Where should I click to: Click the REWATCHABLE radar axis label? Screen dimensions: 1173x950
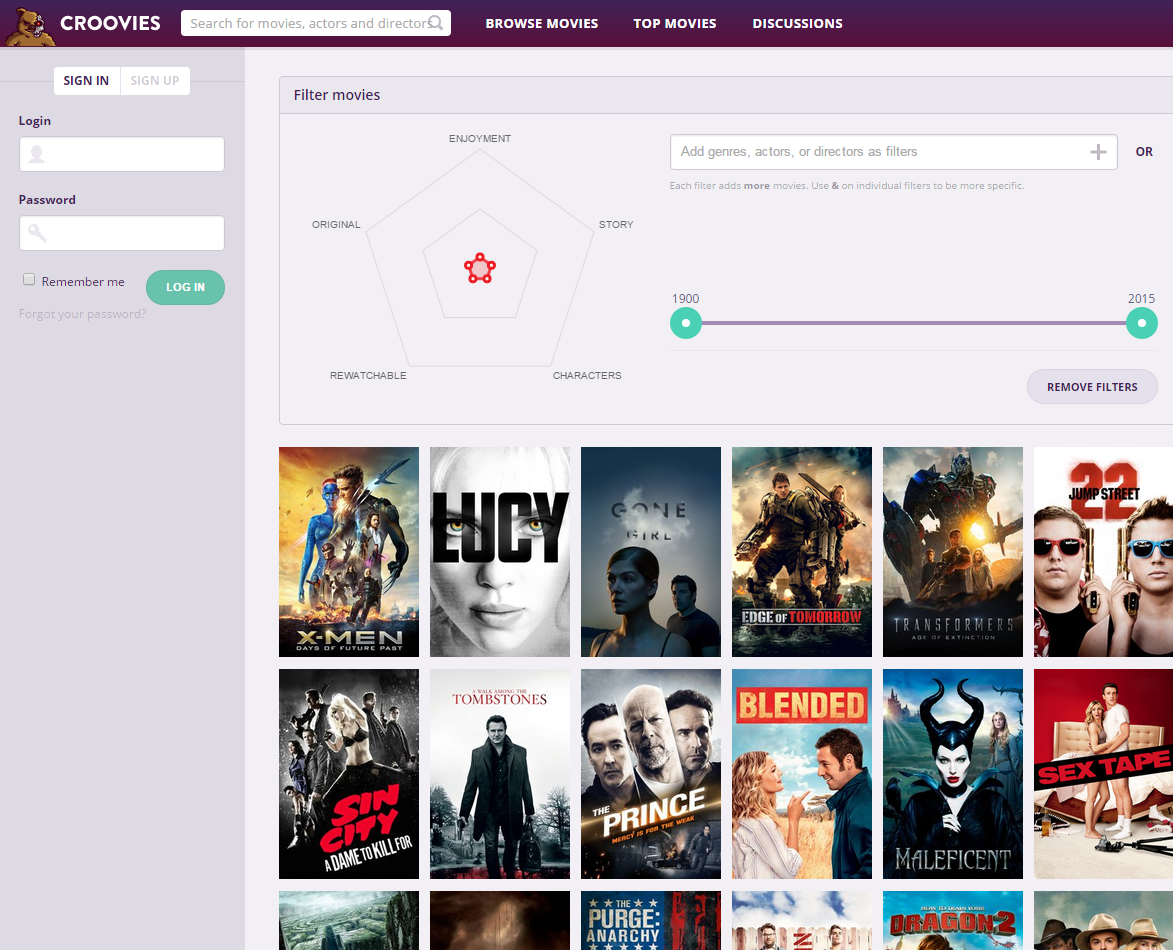[368, 376]
